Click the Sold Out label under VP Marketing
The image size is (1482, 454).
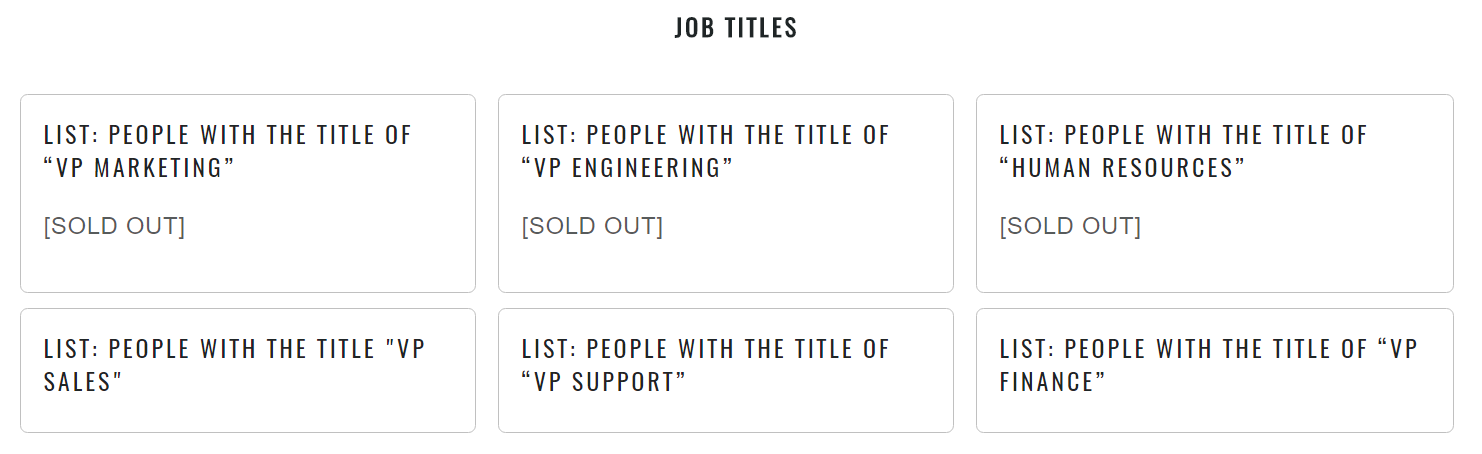(114, 226)
